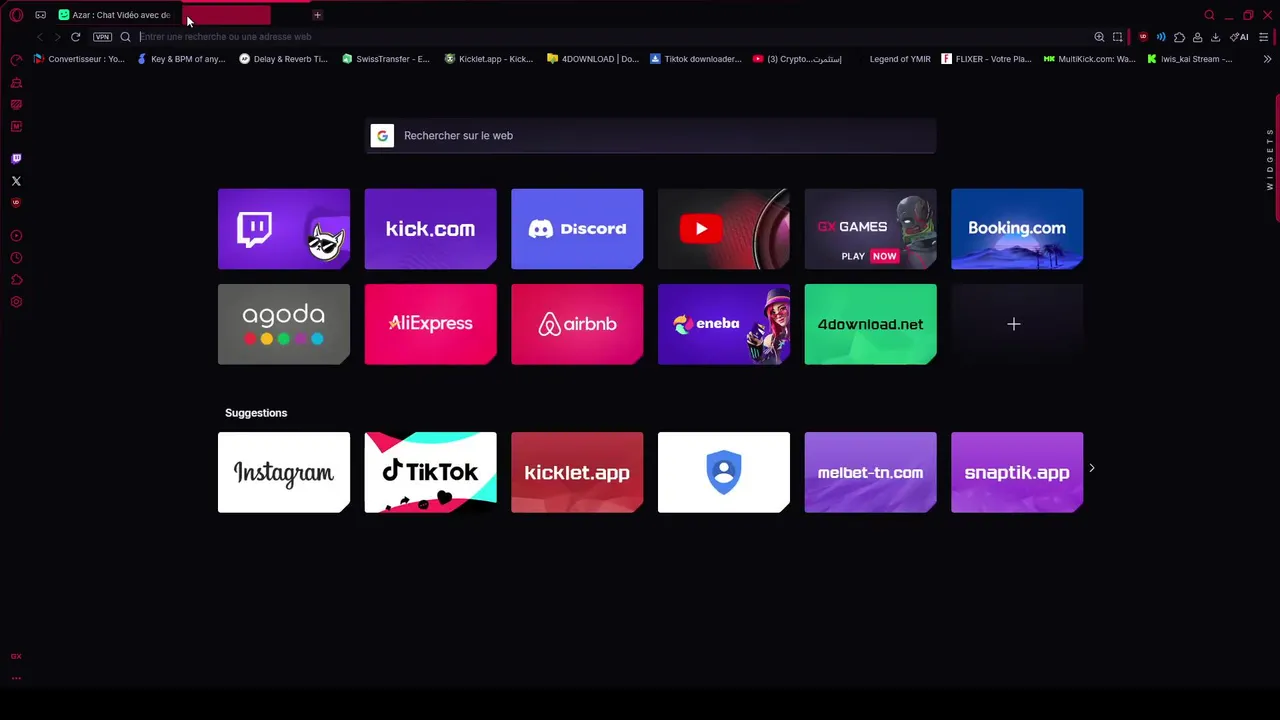
Task: Open the Instagram suggestion tile
Action: [x=284, y=472]
